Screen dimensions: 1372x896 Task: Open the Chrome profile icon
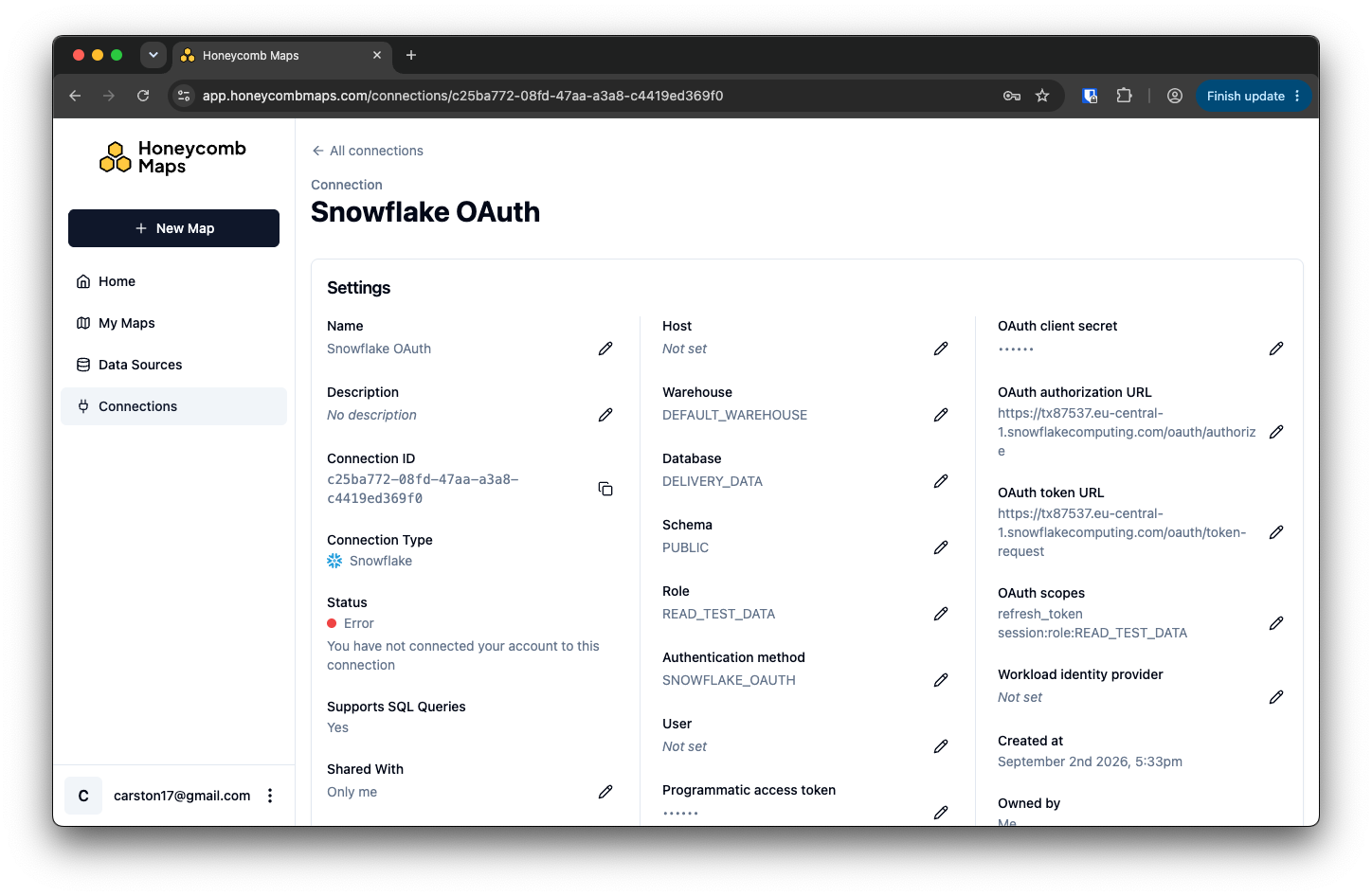(1175, 96)
